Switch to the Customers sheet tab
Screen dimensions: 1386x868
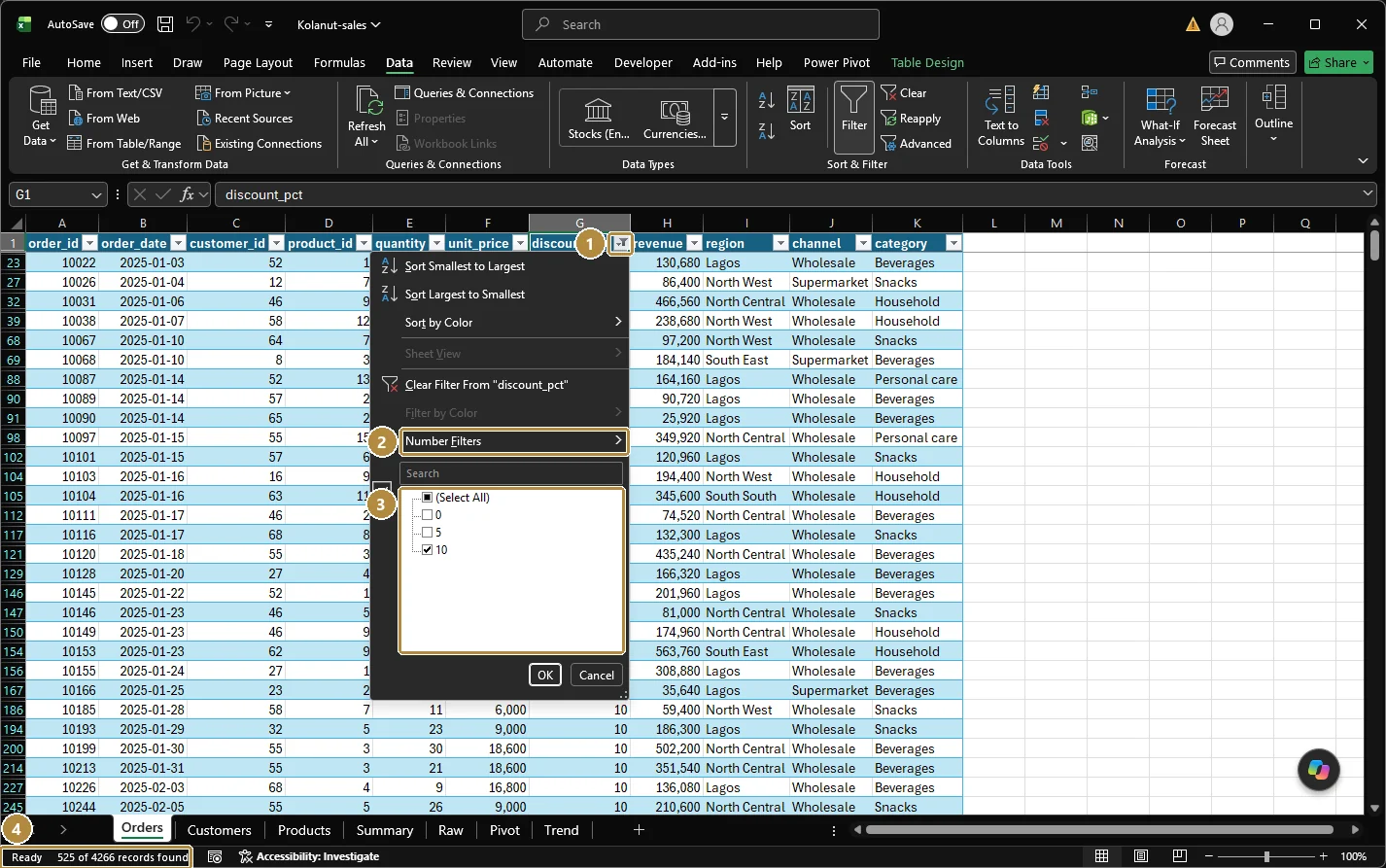pyautogui.click(x=219, y=830)
